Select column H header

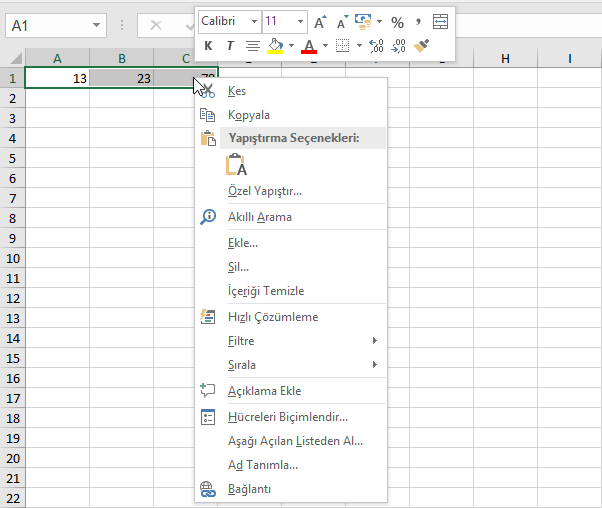[x=506, y=58]
